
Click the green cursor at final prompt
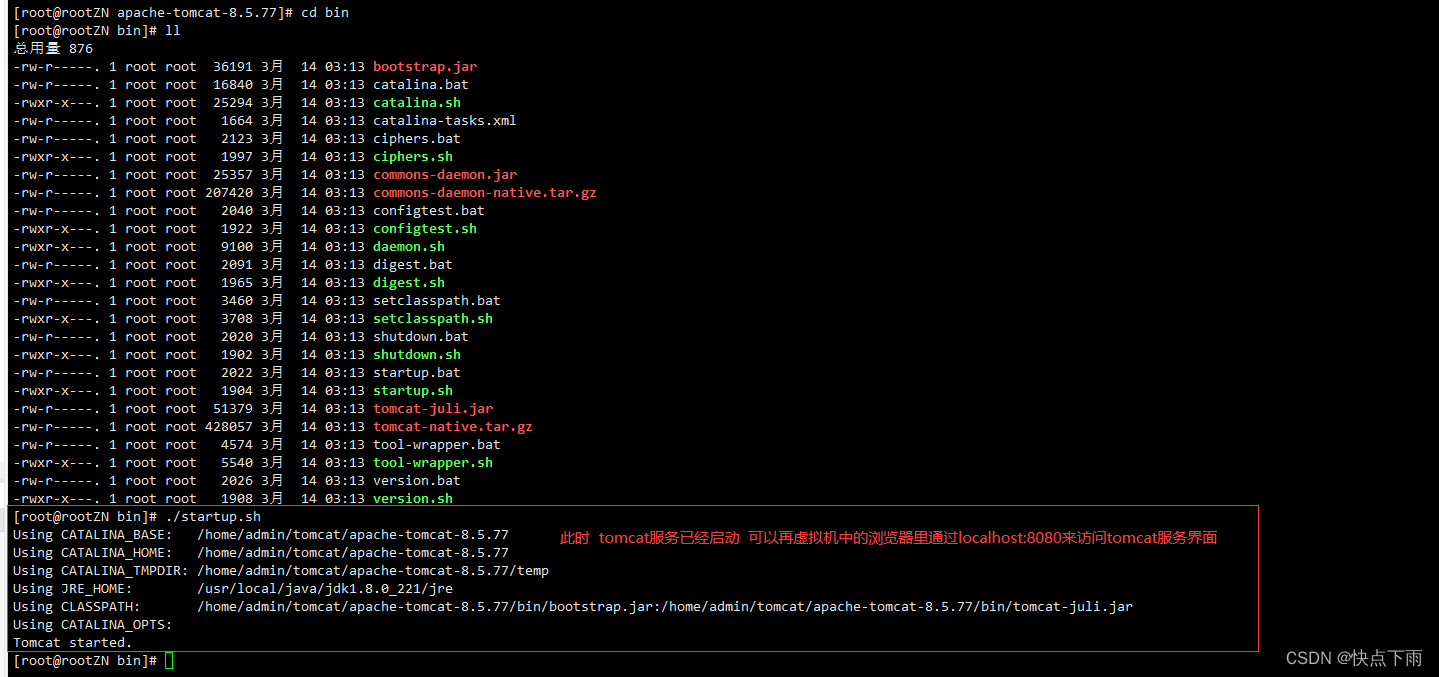169,660
